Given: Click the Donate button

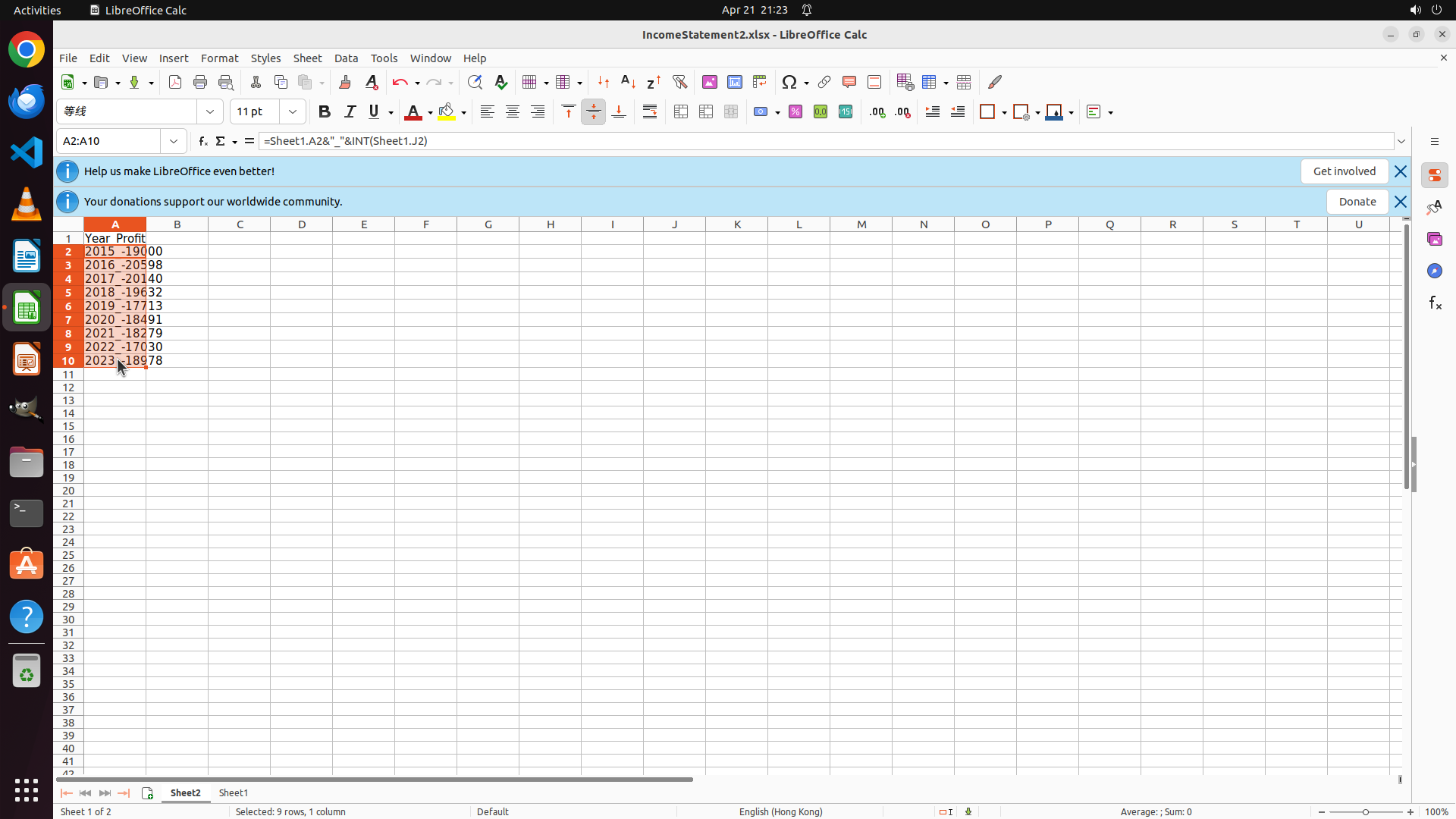Looking at the screenshot, I should coord(1357,202).
